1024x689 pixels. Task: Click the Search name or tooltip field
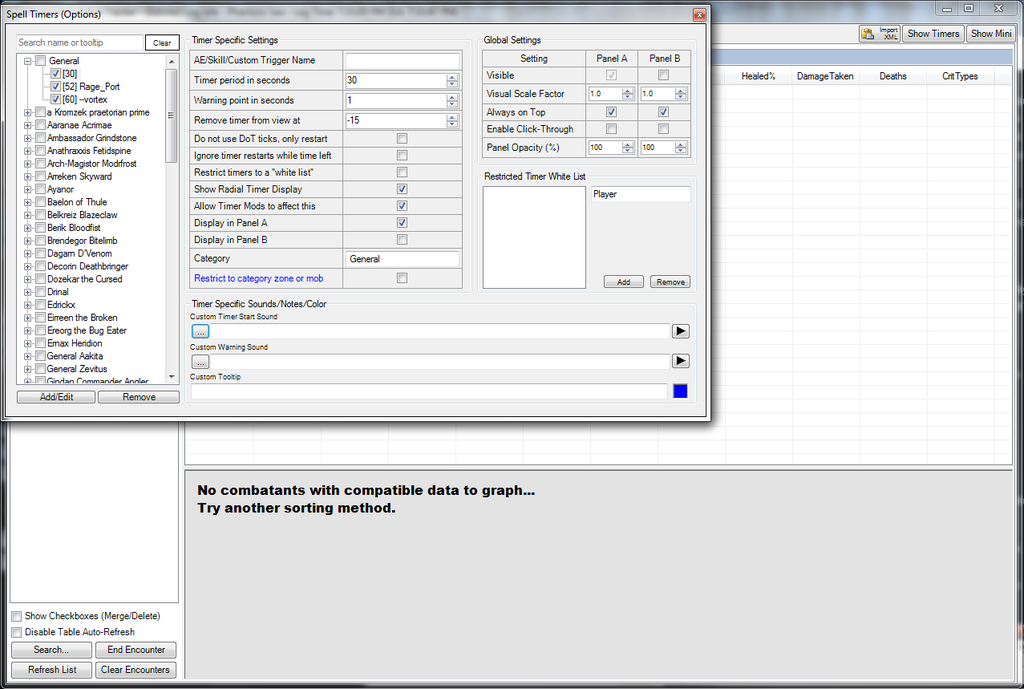pyautogui.click(x=80, y=43)
